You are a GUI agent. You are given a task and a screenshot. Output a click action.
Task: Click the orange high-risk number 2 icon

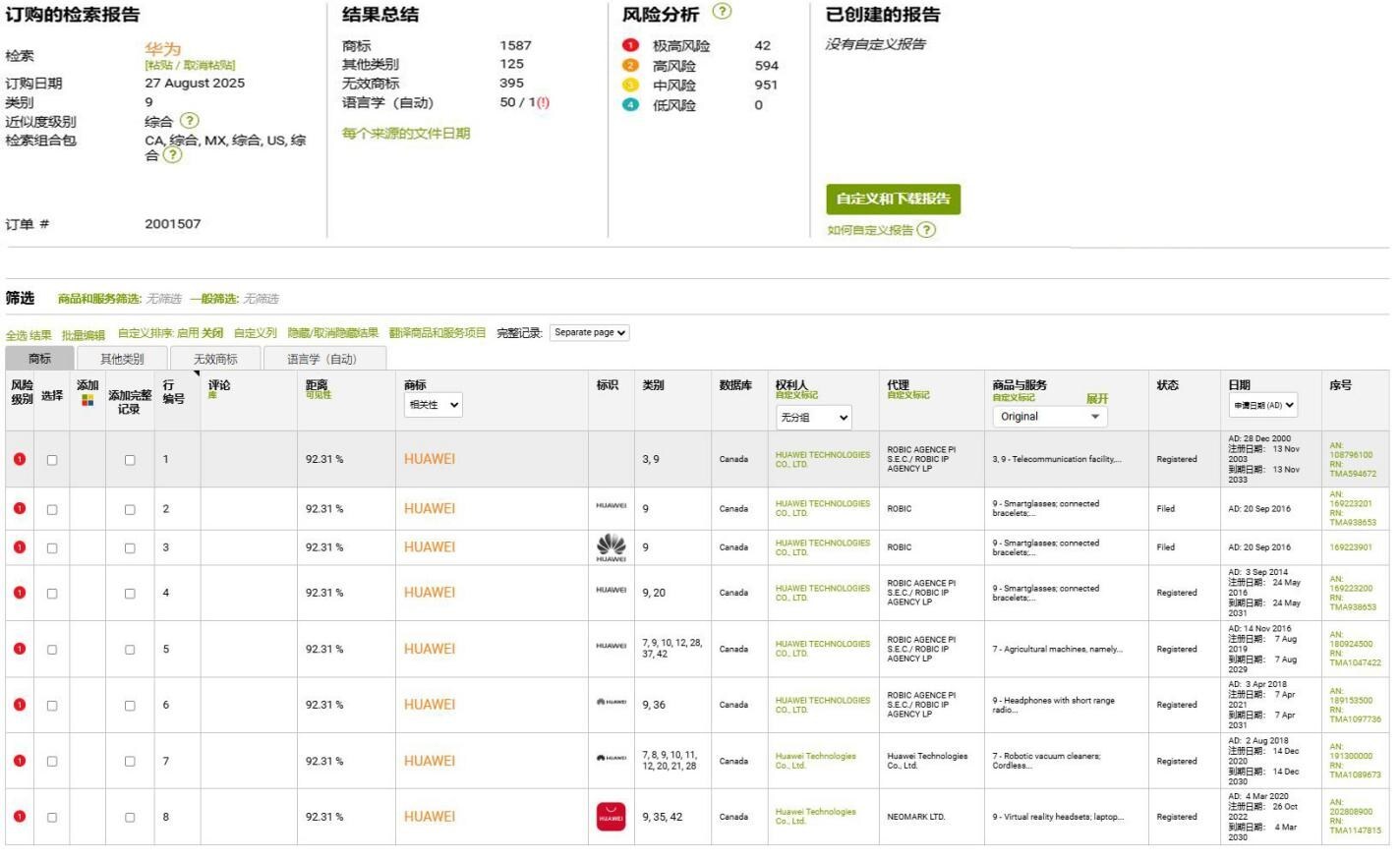tap(630, 65)
